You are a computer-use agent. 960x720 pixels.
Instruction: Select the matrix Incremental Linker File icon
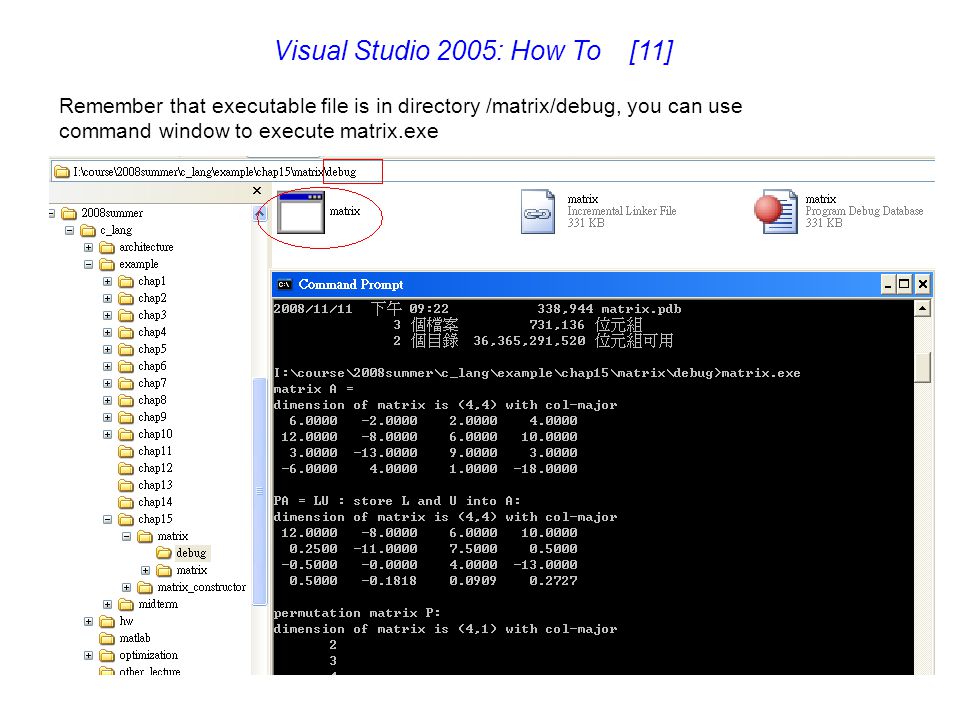[538, 211]
